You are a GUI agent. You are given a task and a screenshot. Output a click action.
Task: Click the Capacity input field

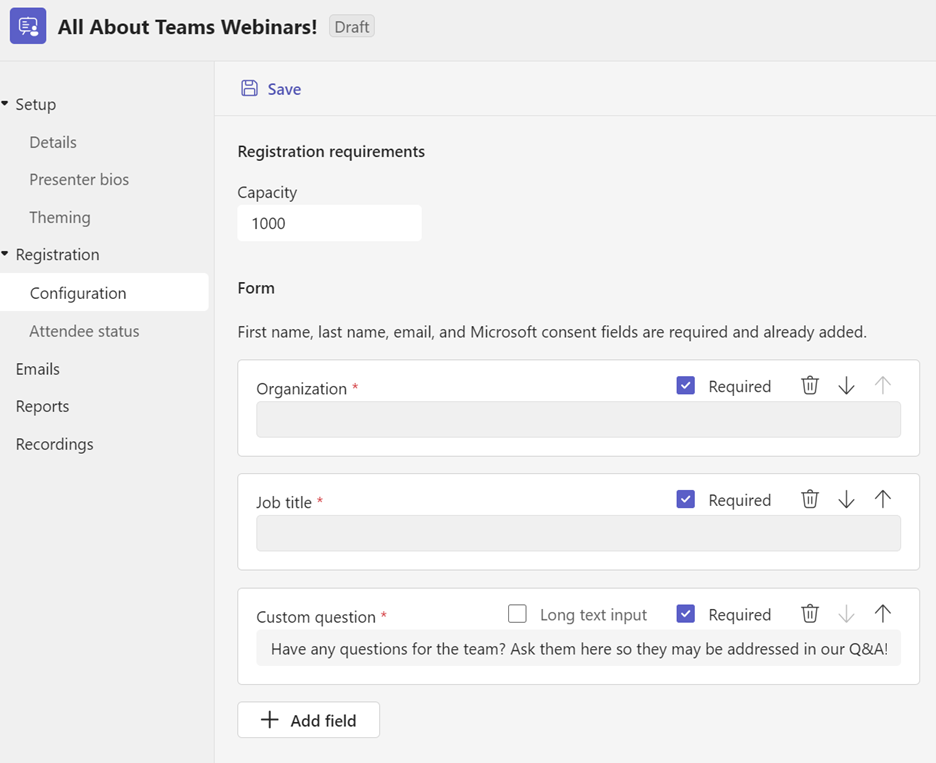click(x=329, y=223)
